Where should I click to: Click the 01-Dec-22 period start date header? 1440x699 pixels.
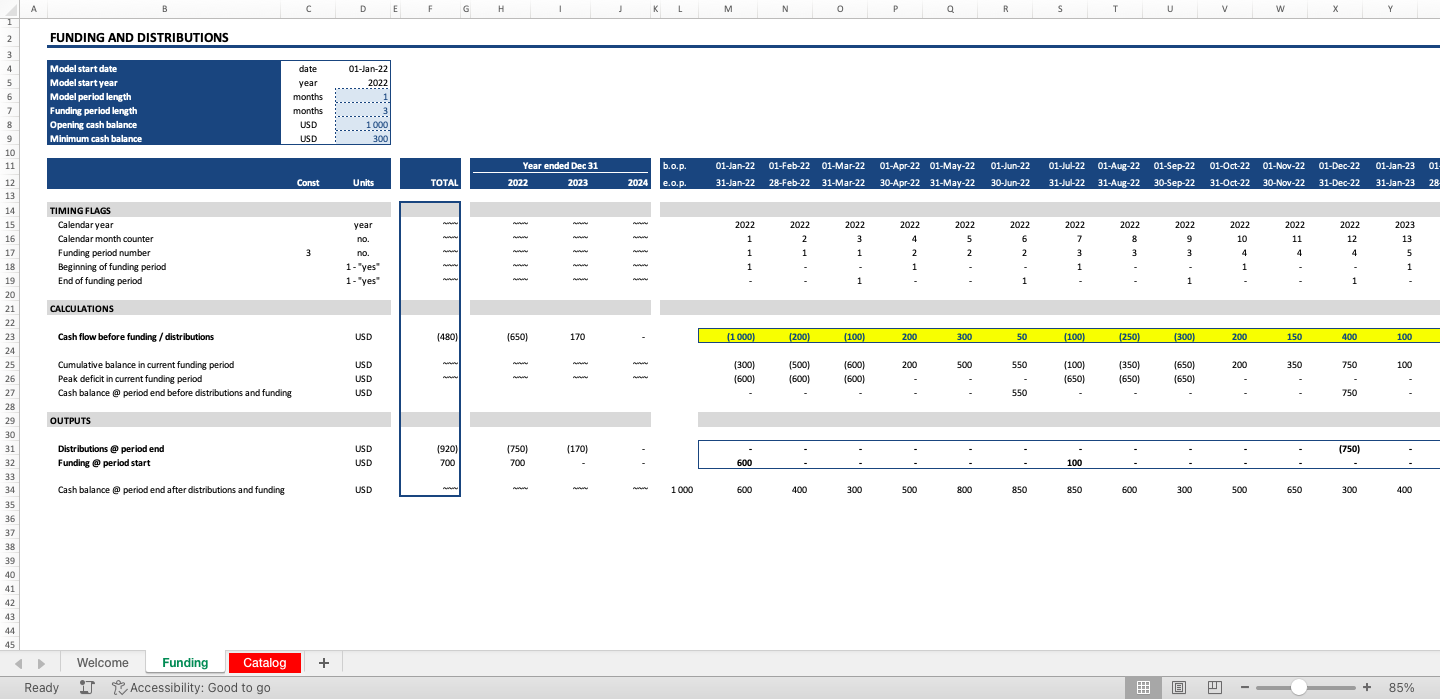point(1335,166)
